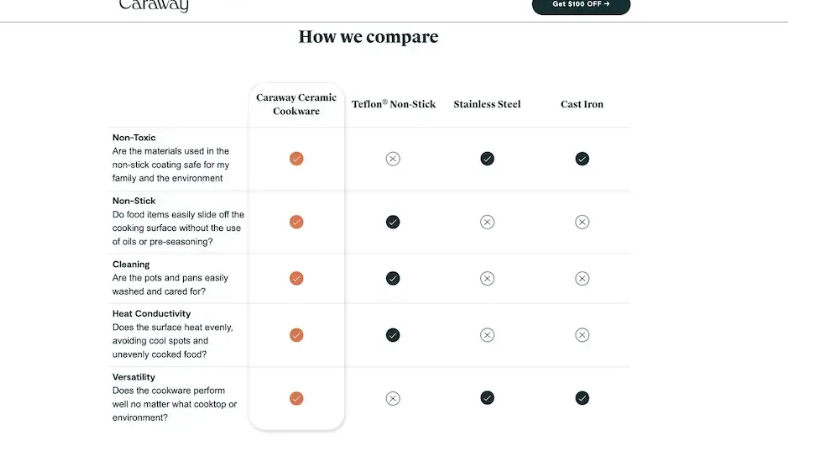The image size is (835, 453).
Task: Click the X icon for Teflon Non-Toxic
Action: pos(393,159)
